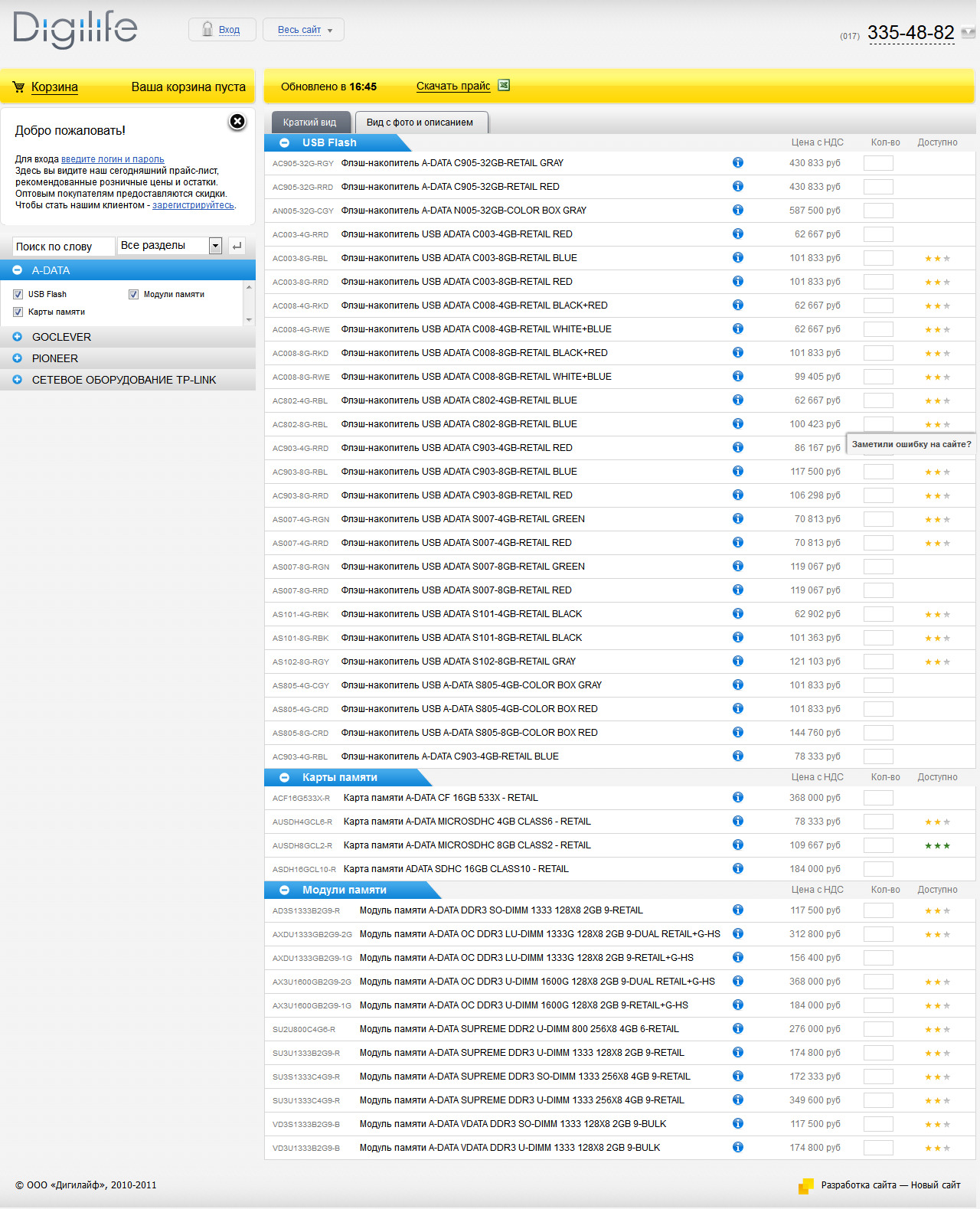Submit search with the enter arrow icon
The image size is (980, 1209).
point(237,246)
